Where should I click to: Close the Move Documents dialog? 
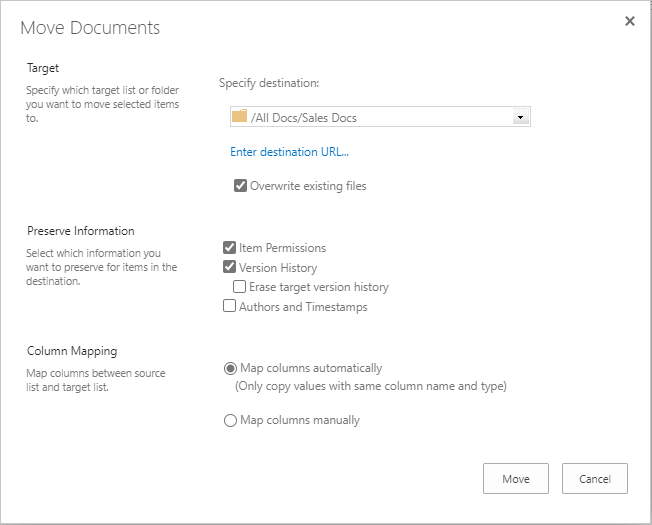630,21
